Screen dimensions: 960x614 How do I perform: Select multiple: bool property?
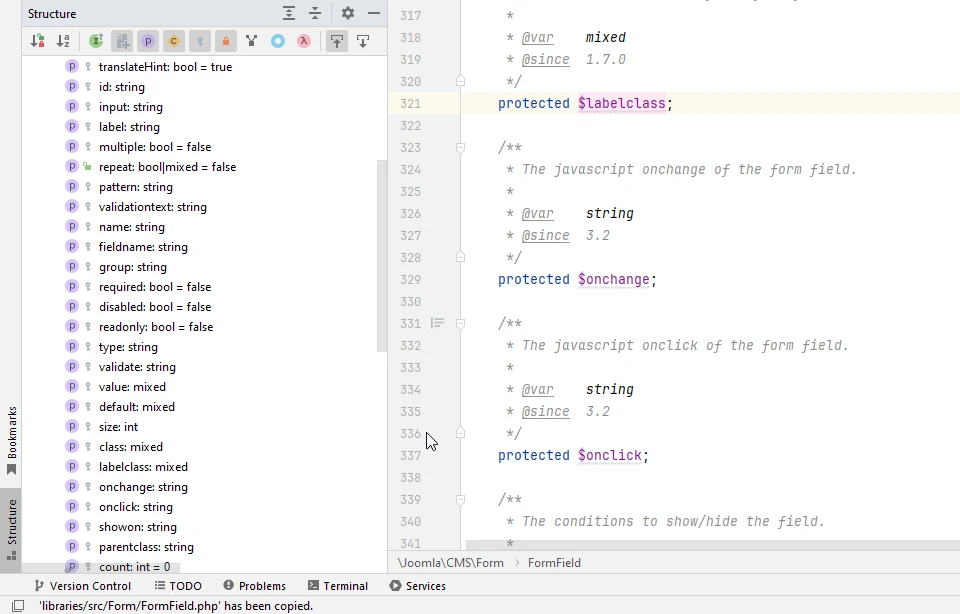pos(155,147)
